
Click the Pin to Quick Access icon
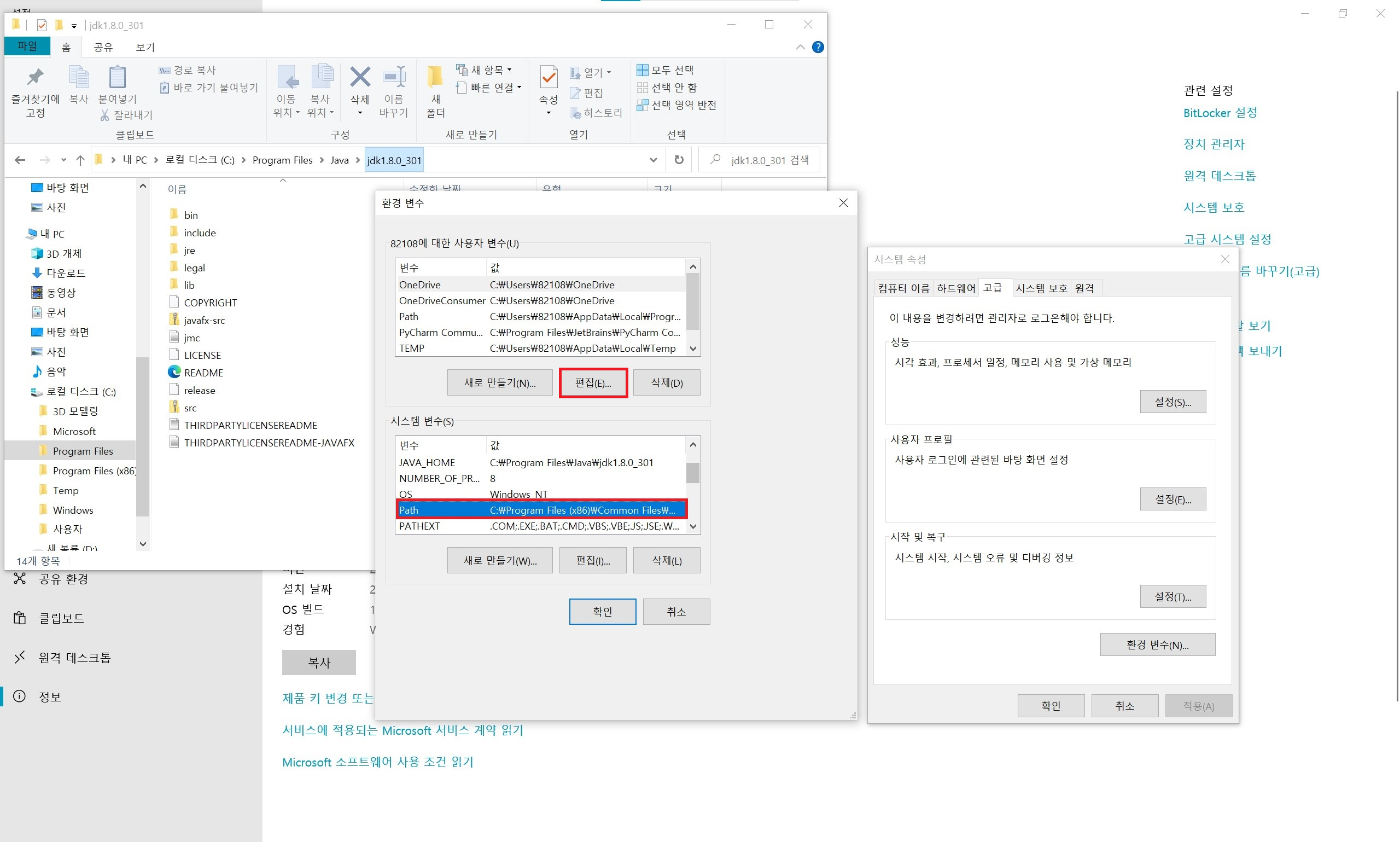click(x=35, y=78)
